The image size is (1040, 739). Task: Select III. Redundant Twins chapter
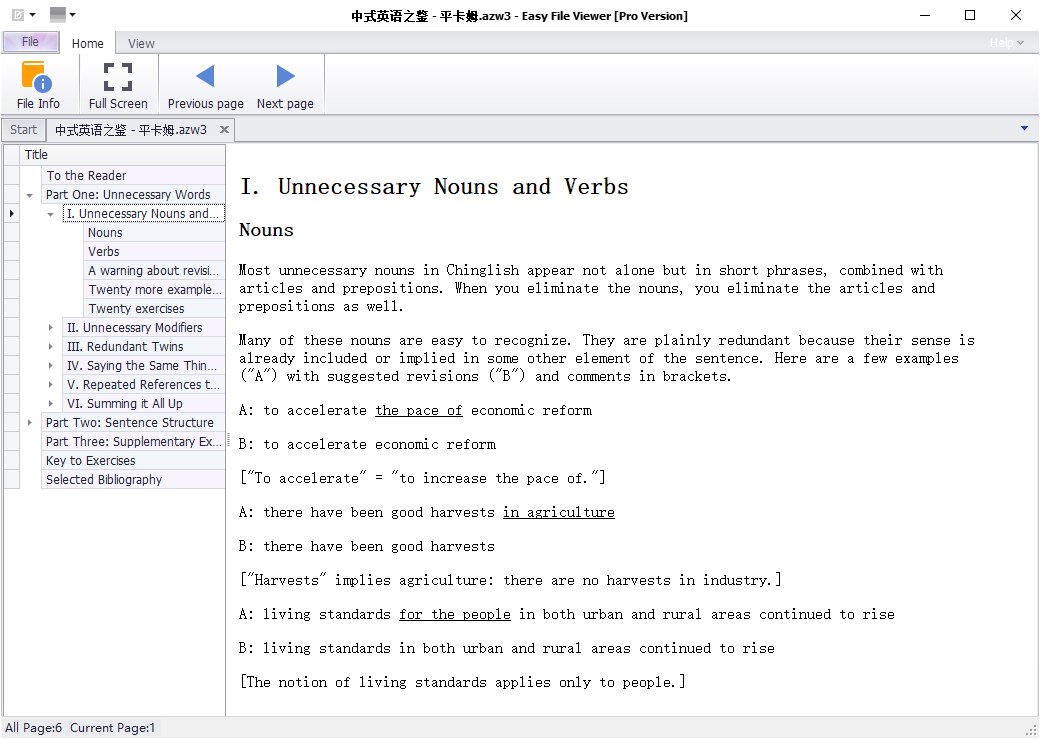pyautogui.click(x=144, y=346)
